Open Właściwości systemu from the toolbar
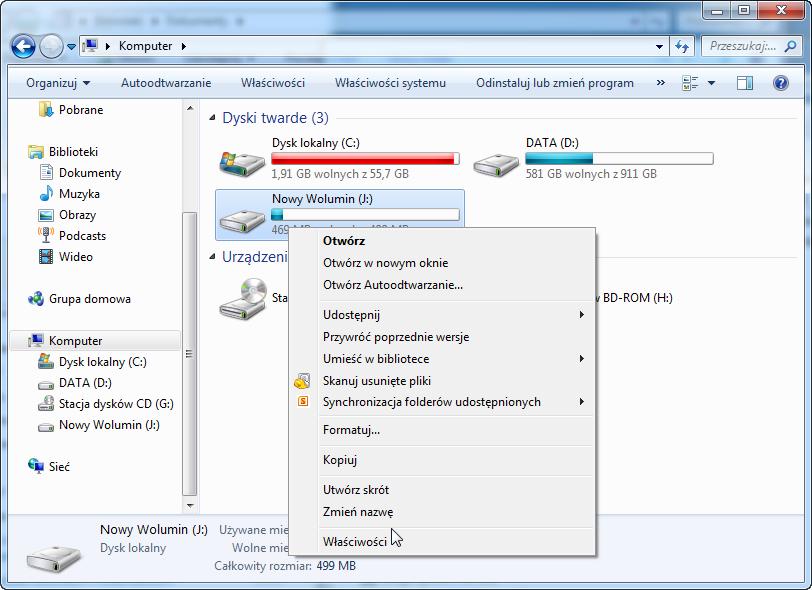 click(390, 83)
